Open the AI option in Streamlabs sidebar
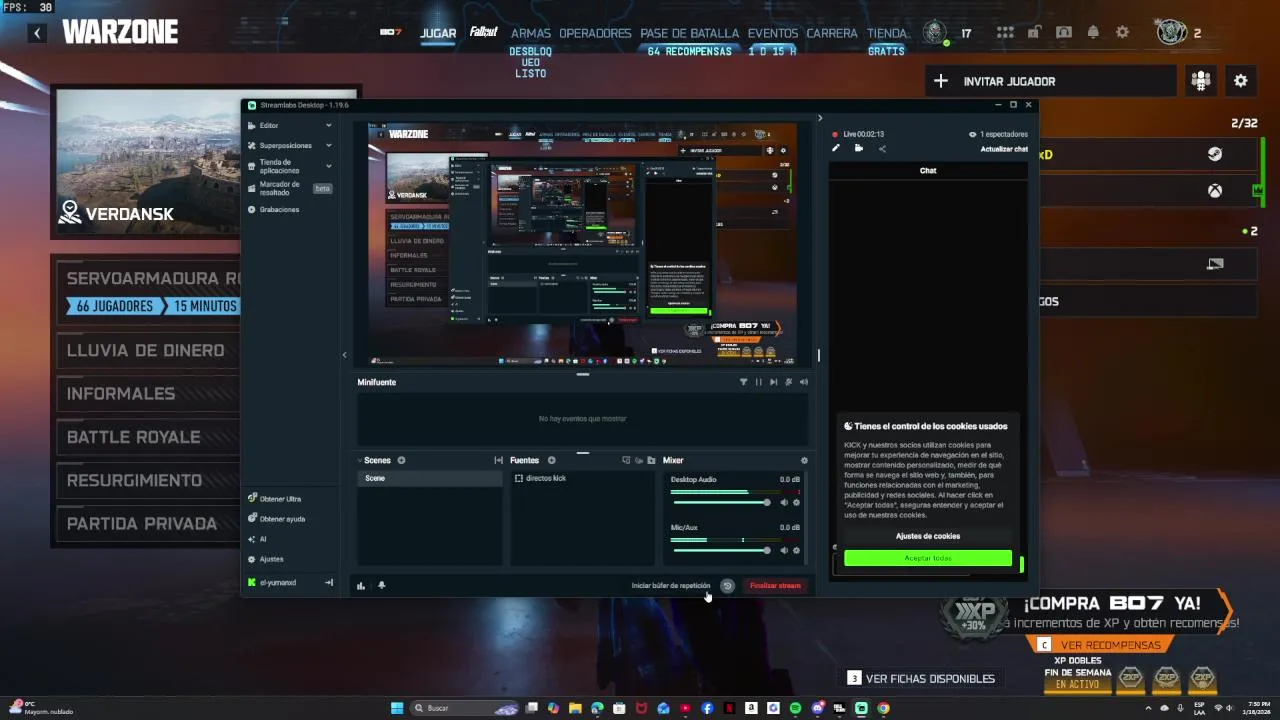This screenshot has width=1280, height=720. tap(263, 538)
